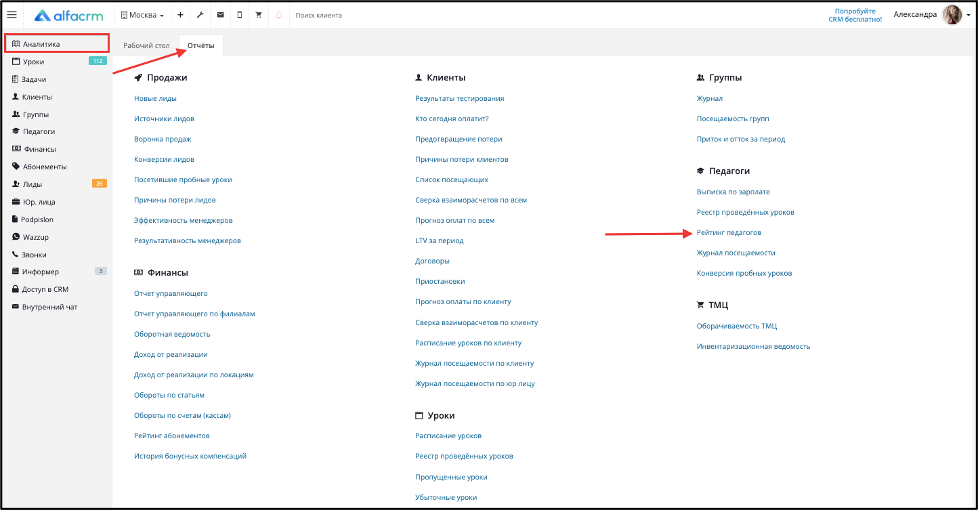Select the Отчёты tab
Viewport: 979px width, 510px height.
tap(200, 46)
